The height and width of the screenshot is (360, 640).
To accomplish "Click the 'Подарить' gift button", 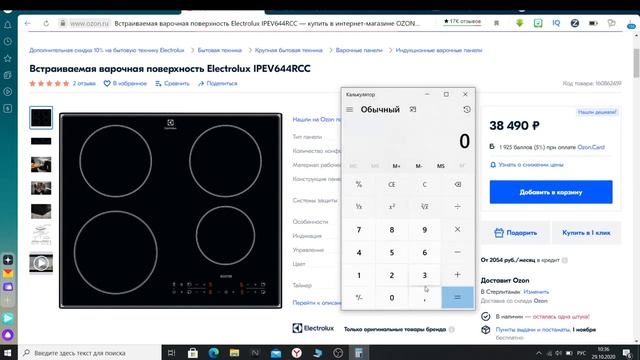I will [516, 233].
